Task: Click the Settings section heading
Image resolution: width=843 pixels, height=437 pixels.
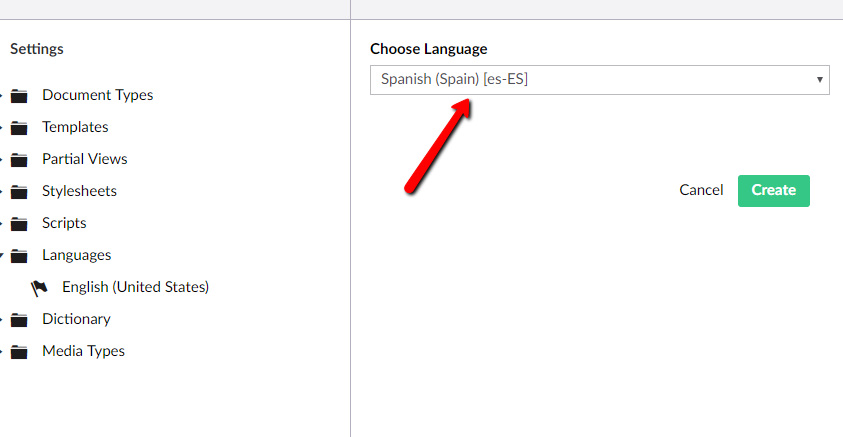Action: click(37, 49)
